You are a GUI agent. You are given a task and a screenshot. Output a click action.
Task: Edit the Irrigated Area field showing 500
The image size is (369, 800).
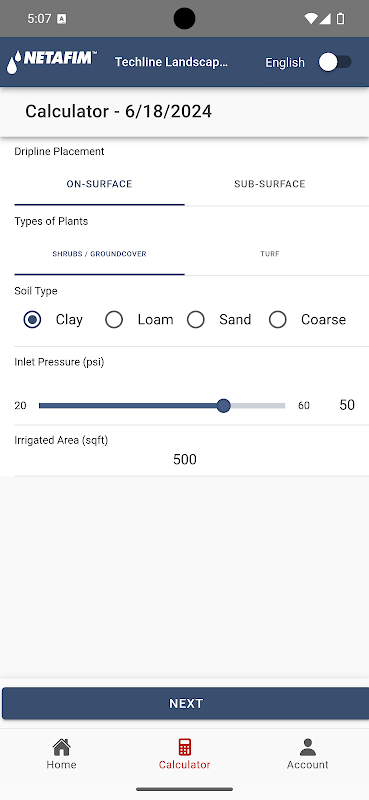pyautogui.click(x=185, y=460)
